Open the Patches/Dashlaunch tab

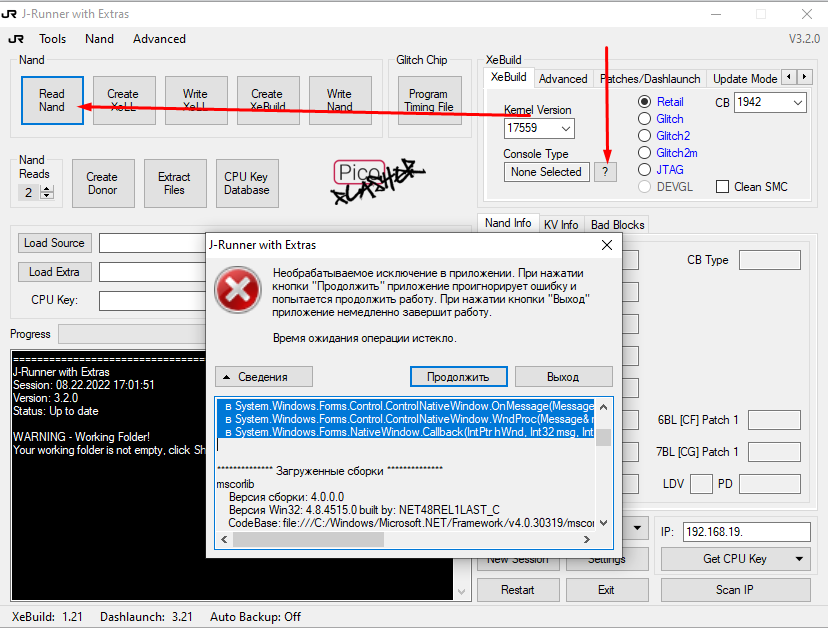tap(650, 79)
